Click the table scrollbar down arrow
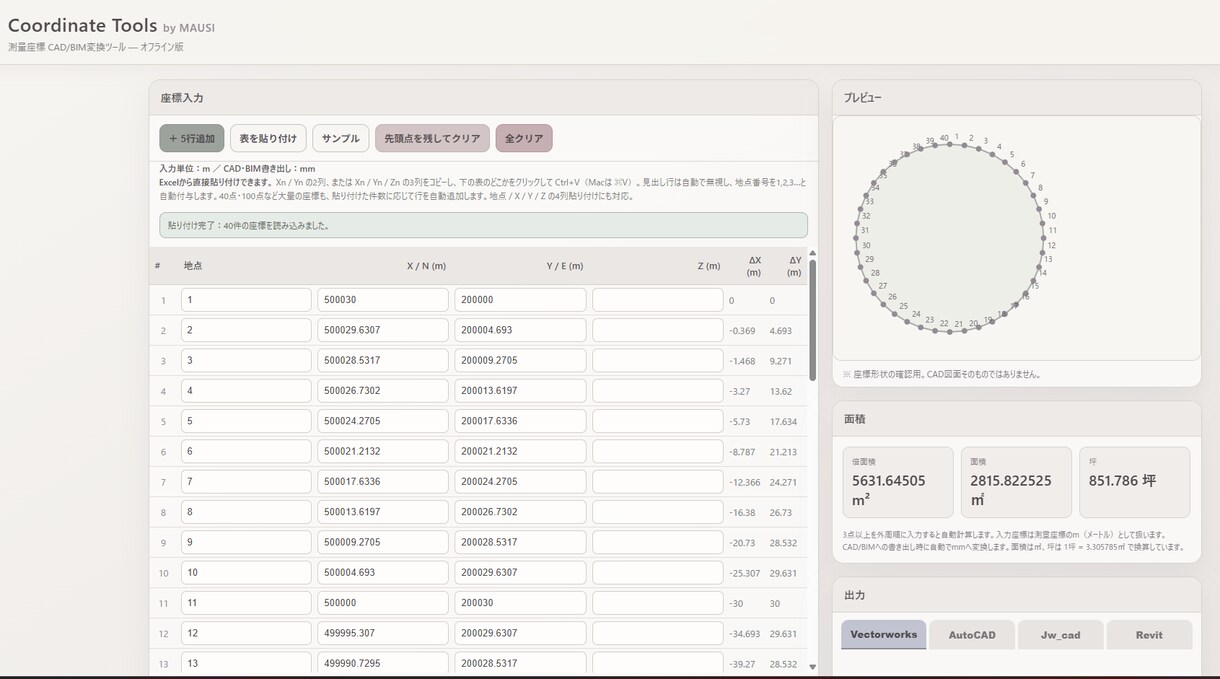The width and height of the screenshot is (1220, 679). (812, 667)
